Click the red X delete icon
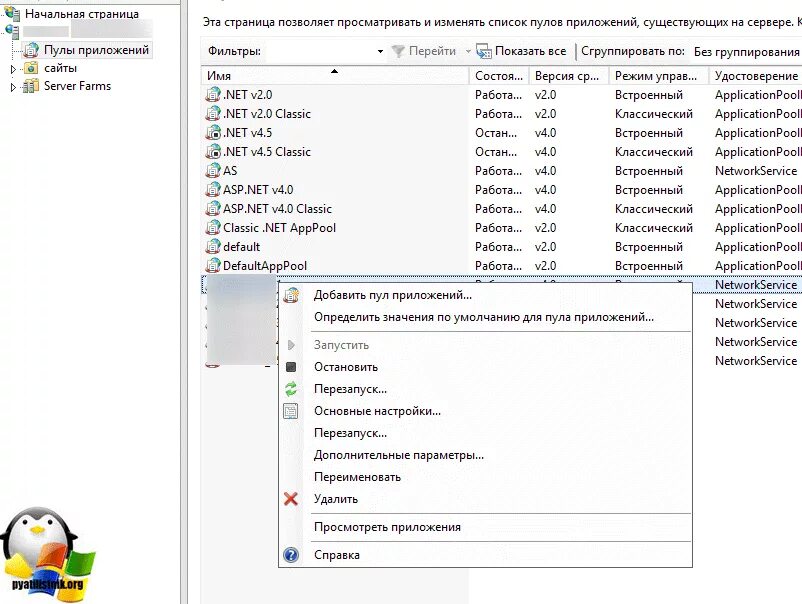Screen dimensions: 802x604 click(x=291, y=499)
